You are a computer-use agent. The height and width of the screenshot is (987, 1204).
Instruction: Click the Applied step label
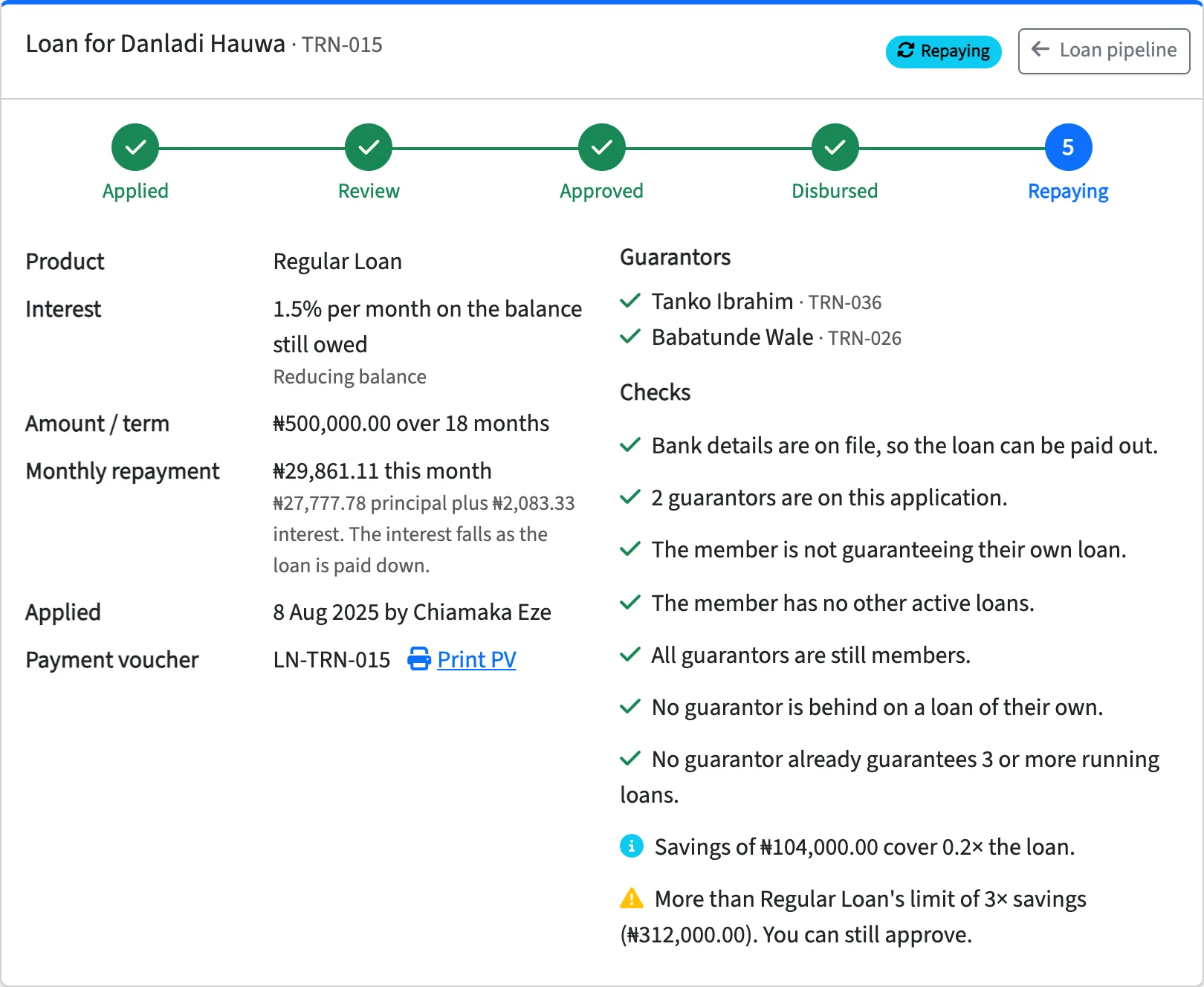point(135,191)
